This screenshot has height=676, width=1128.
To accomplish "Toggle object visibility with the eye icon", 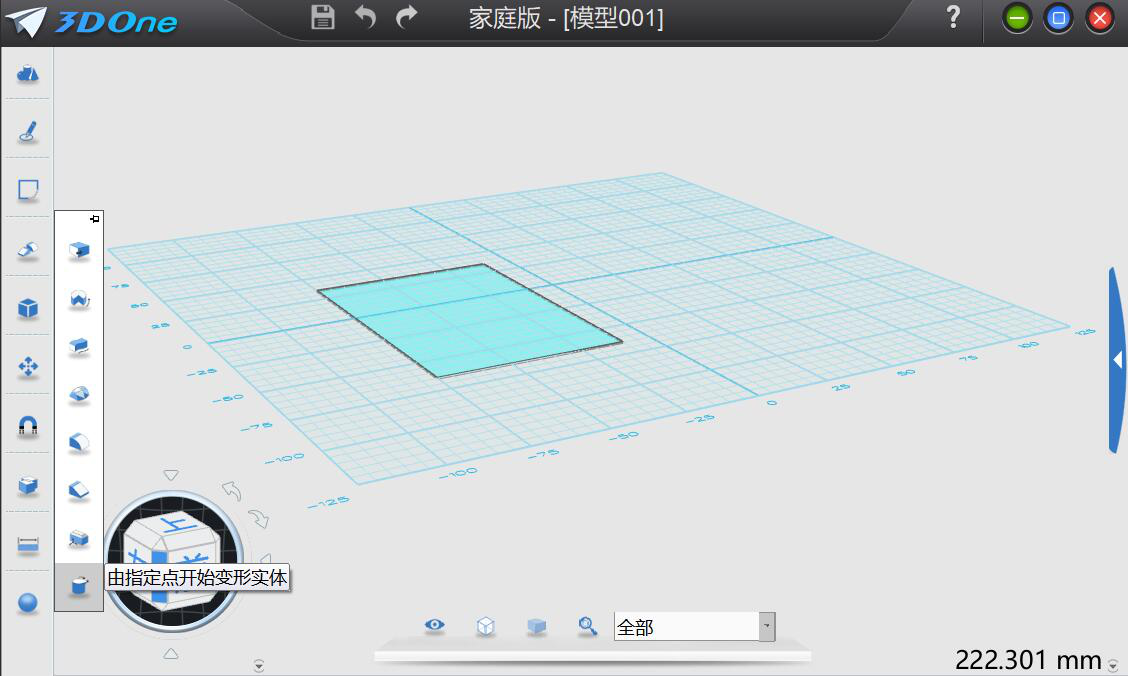I will (434, 624).
